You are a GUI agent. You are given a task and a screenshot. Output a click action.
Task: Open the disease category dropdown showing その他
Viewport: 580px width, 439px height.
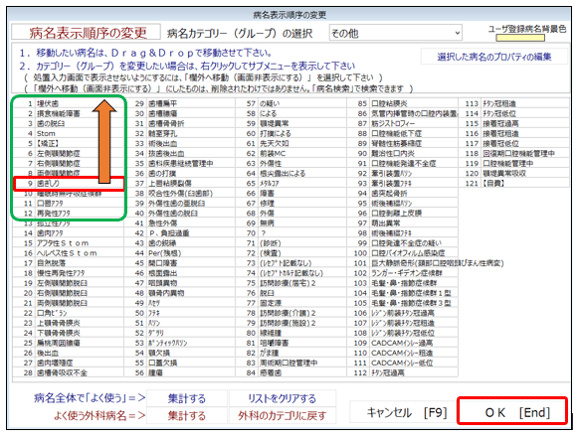coord(395,33)
